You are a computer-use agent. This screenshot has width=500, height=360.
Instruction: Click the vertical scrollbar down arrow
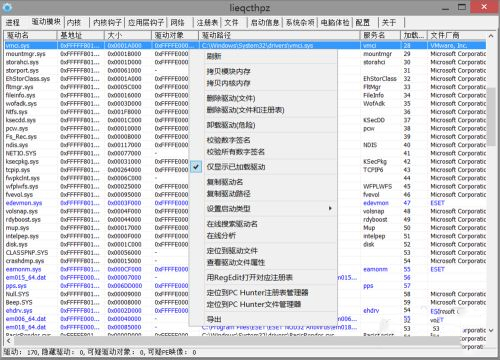coord(491,330)
